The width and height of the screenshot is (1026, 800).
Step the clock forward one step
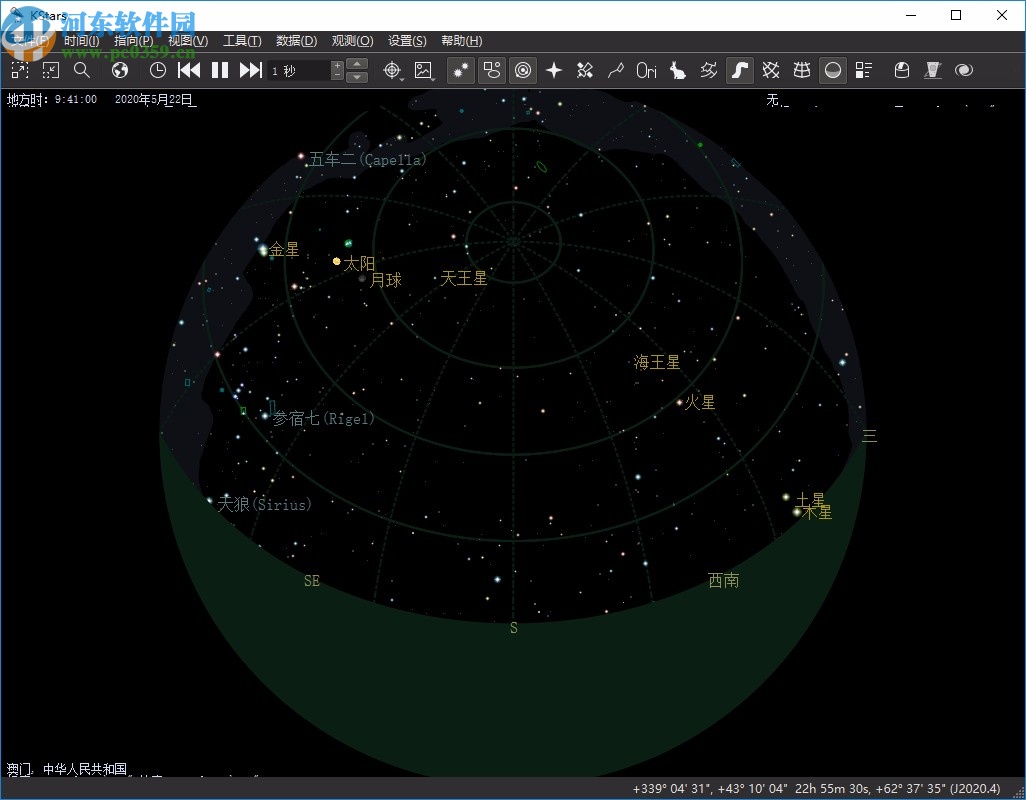pos(251,70)
